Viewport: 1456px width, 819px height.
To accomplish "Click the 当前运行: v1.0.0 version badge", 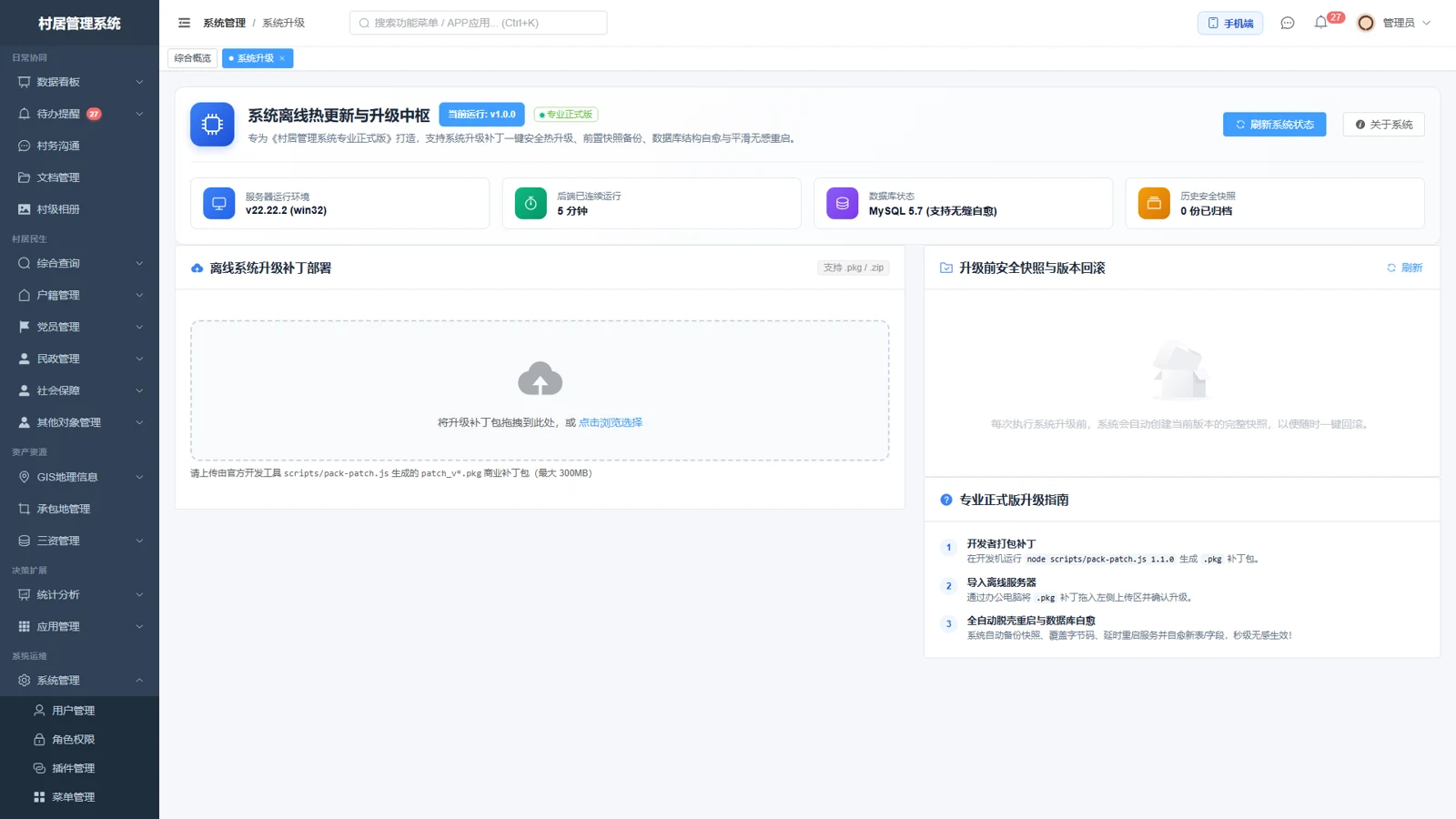I will (481, 115).
